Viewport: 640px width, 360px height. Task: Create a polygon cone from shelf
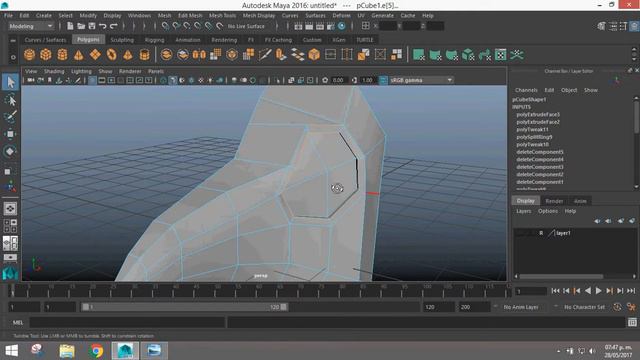[78, 55]
